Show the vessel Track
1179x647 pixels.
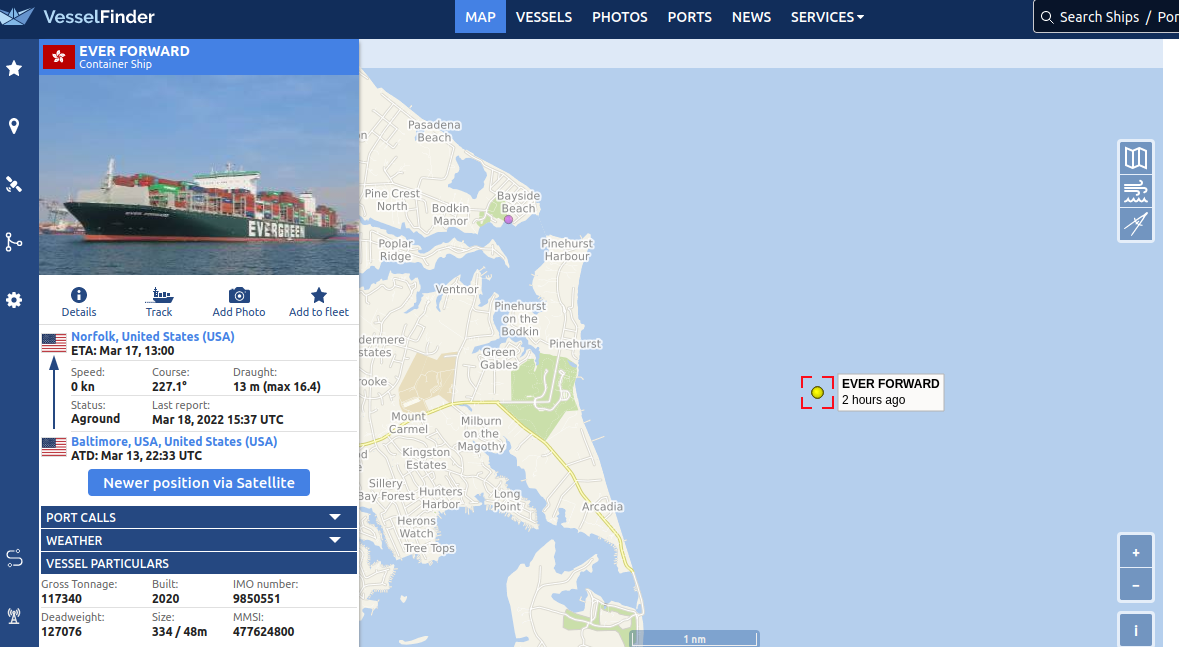click(x=159, y=302)
